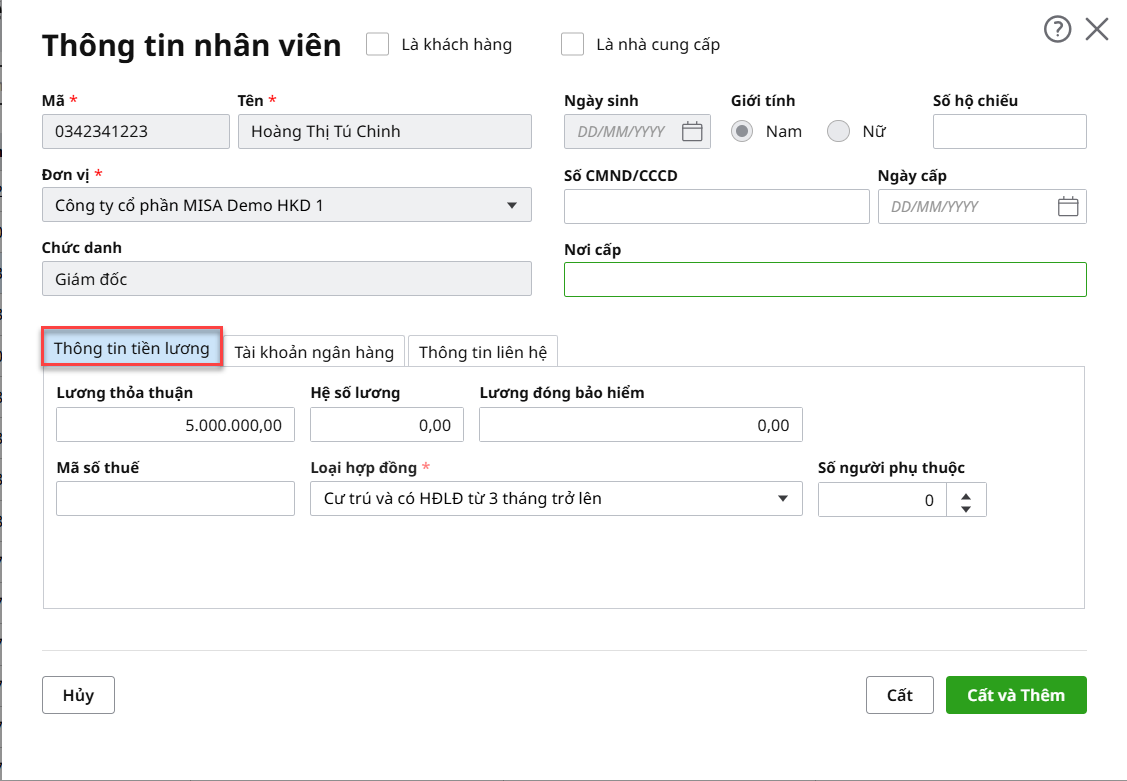This screenshot has height=781, width=1127.
Task: Select Nữ gender radio button
Action: [x=839, y=131]
